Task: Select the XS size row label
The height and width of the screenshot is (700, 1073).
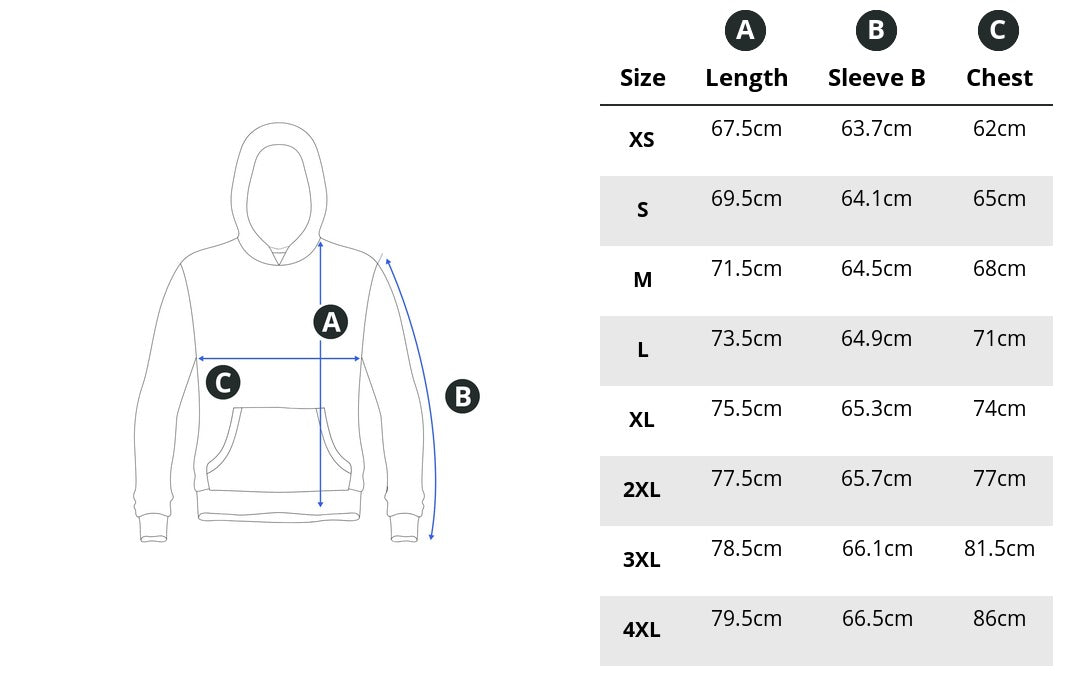Action: (642, 140)
